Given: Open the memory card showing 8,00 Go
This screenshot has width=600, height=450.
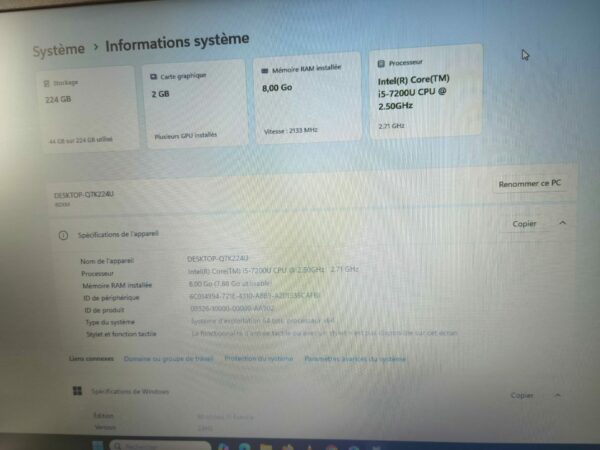Looking at the screenshot, I should [307, 98].
